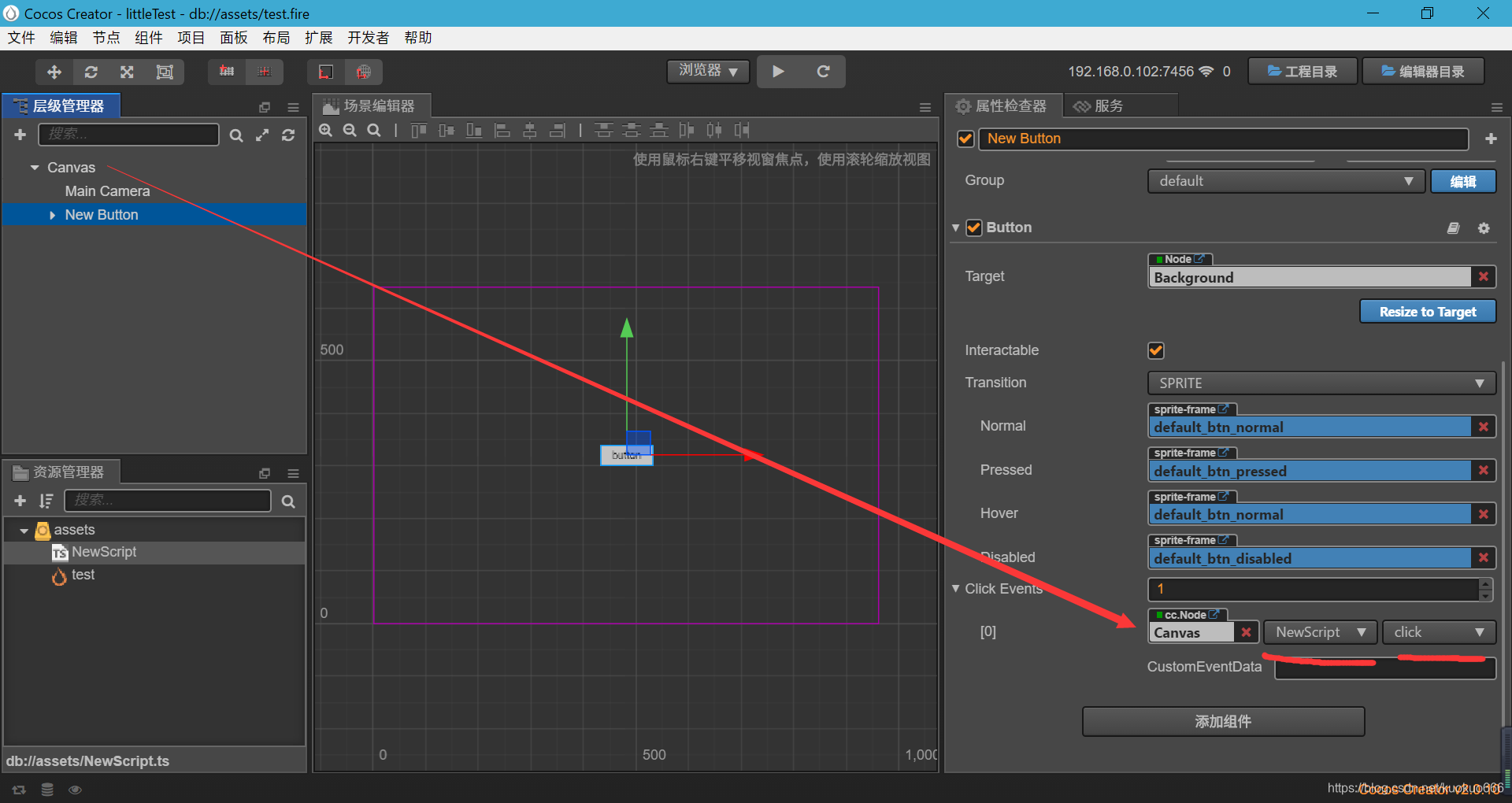Open the browser preview platform dropdown
Screen dimensions: 1512x803
[708, 71]
